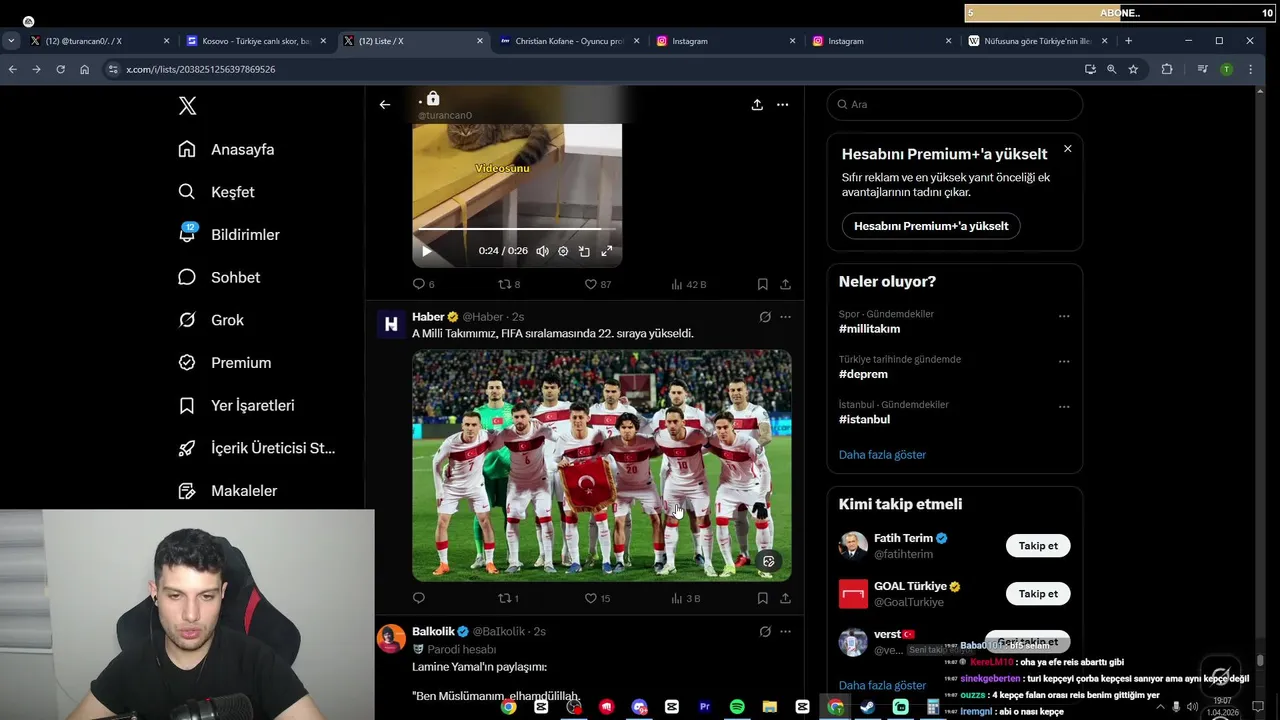The width and height of the screenshot is (1280, 720).
Task: Open the more options for #millitakım trend
Action: [1063, 316]
